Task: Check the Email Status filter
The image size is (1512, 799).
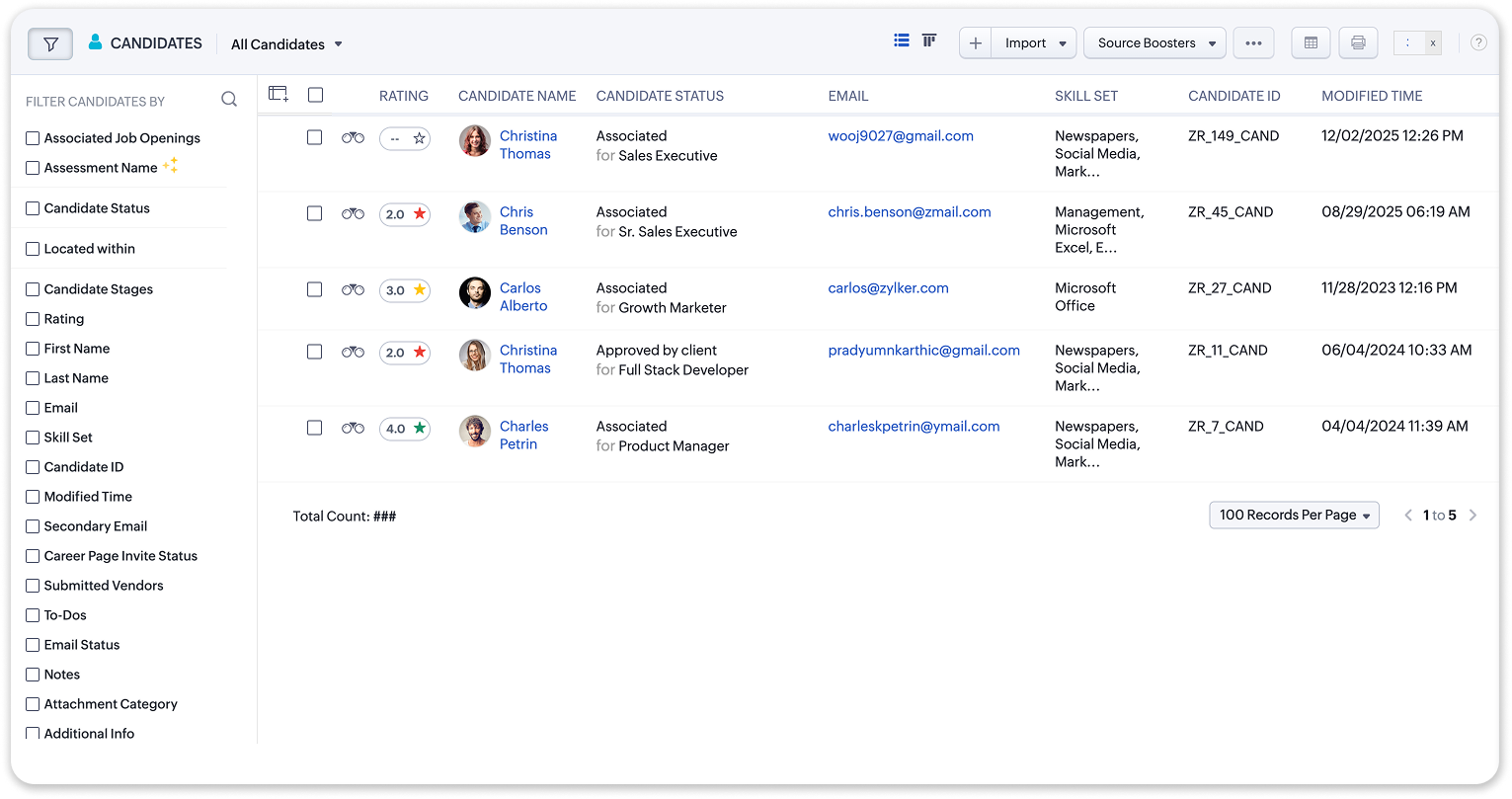Action: [x=33, y=645]
